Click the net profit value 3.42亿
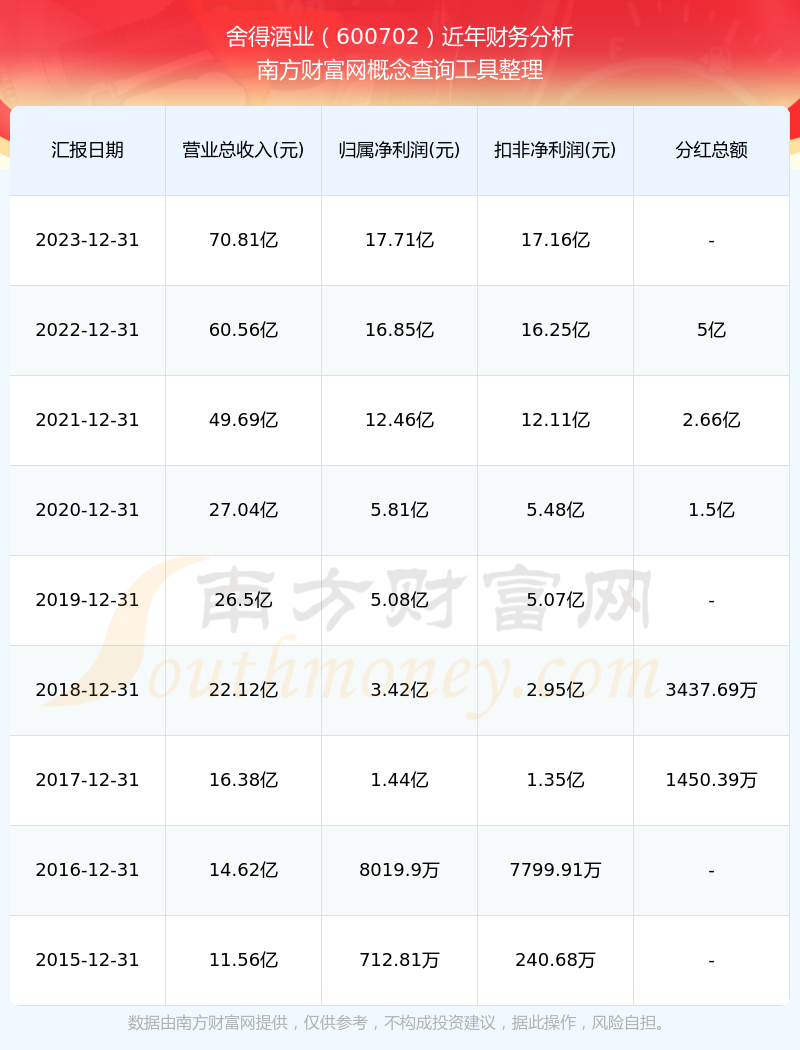 point(399,690)
